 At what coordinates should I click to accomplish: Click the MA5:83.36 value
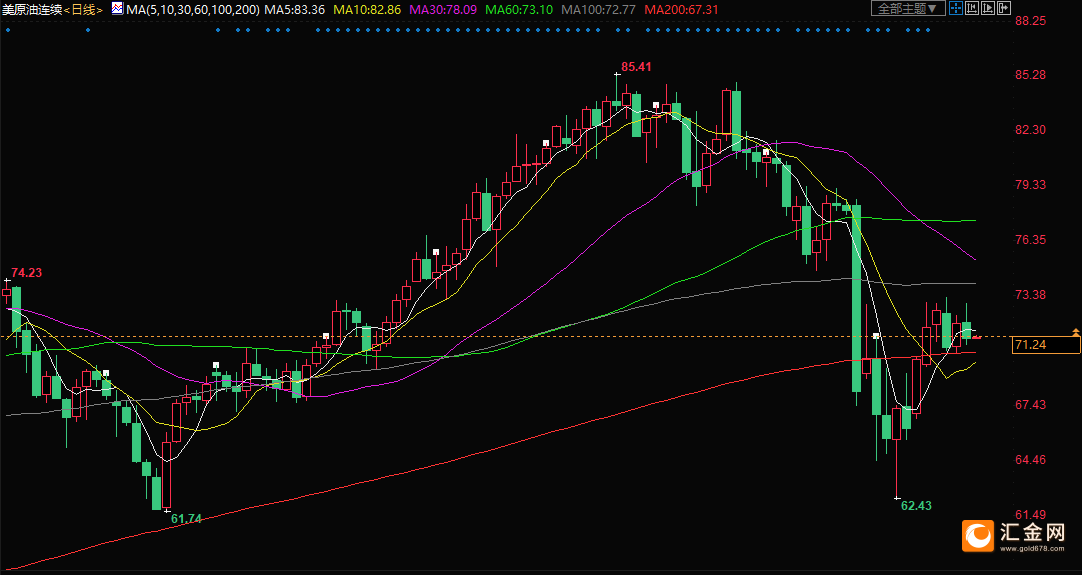click(x=295, y=10)
